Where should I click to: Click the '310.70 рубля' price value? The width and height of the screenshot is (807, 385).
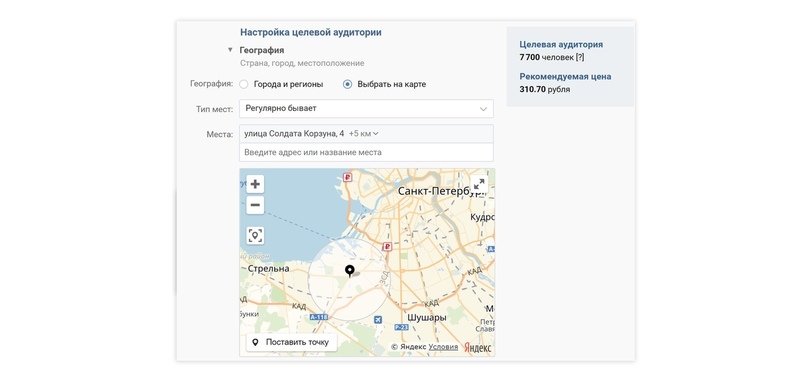[545, 90]
